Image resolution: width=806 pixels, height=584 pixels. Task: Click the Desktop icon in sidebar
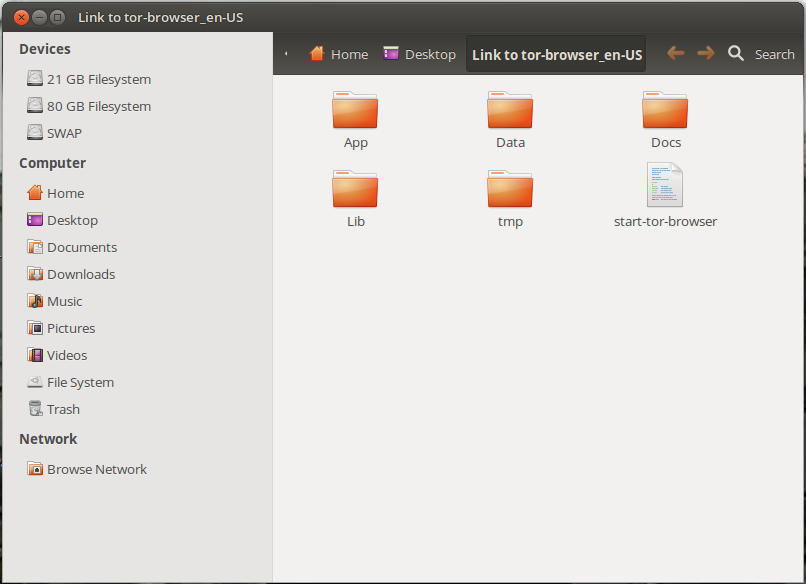click(x=34, y=220)
